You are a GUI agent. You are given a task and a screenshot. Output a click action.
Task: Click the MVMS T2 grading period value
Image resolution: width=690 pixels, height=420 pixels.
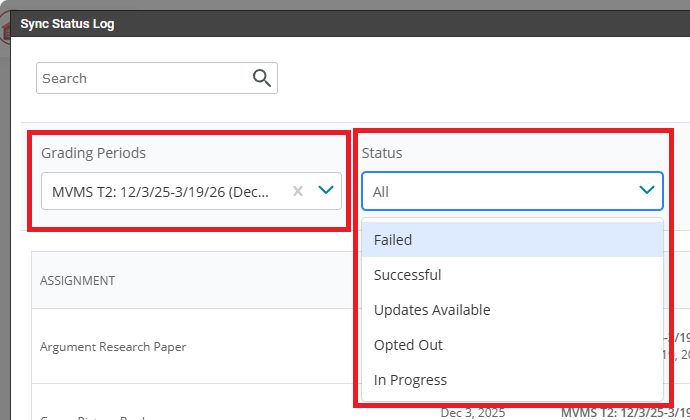[x=160, y=191]
